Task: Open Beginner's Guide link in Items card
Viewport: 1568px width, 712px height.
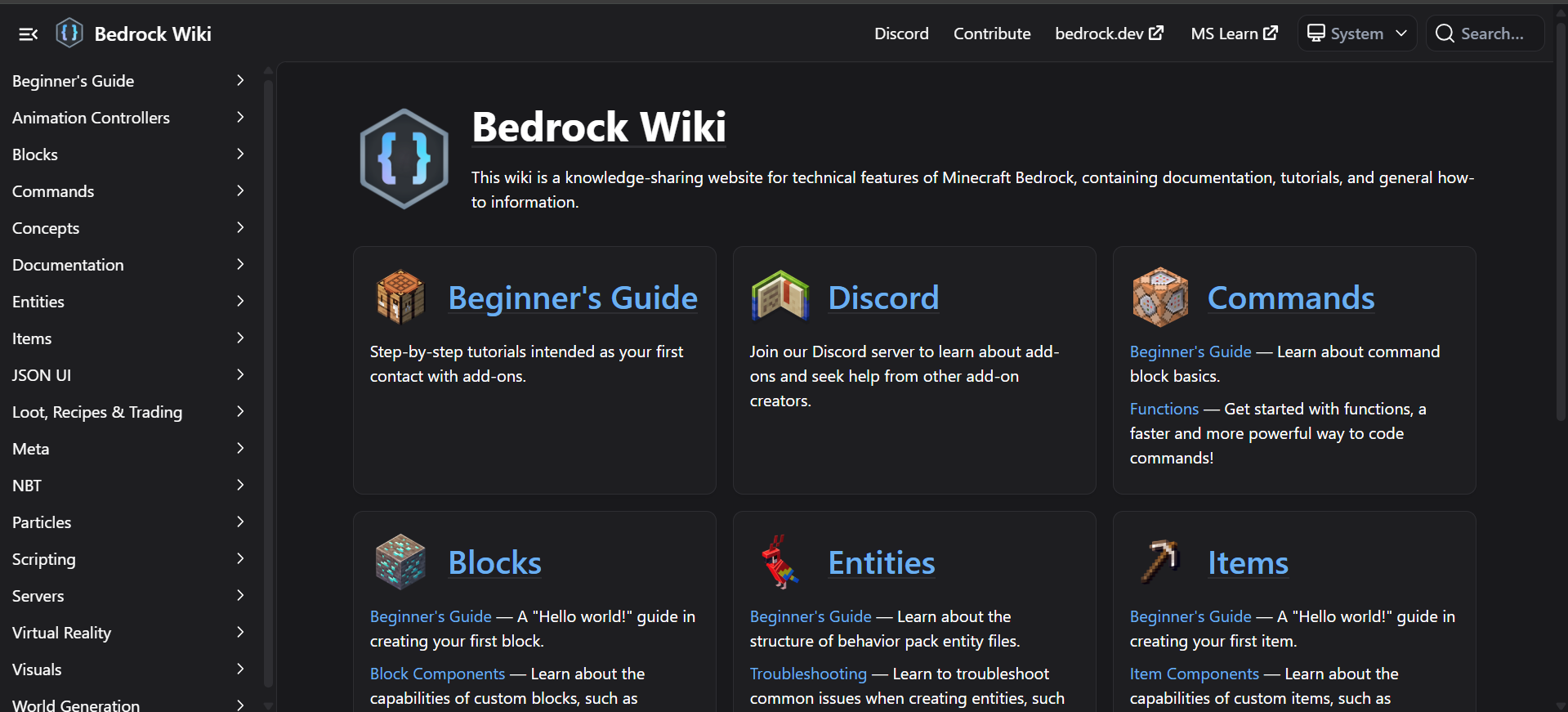Action: 1191,616
